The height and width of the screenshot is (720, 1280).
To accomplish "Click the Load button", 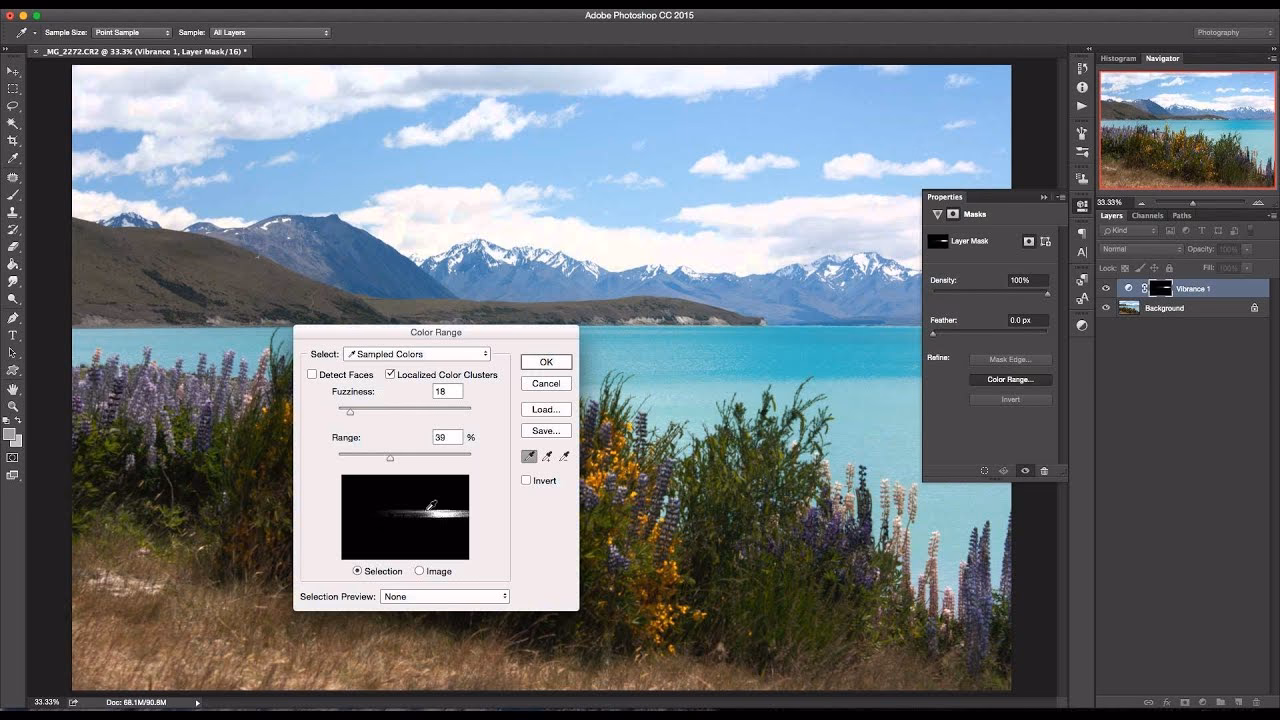I will coord(545,409).
